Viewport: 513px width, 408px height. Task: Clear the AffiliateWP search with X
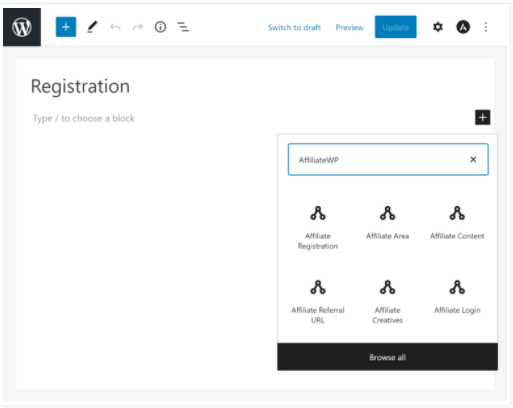(473, 160)
